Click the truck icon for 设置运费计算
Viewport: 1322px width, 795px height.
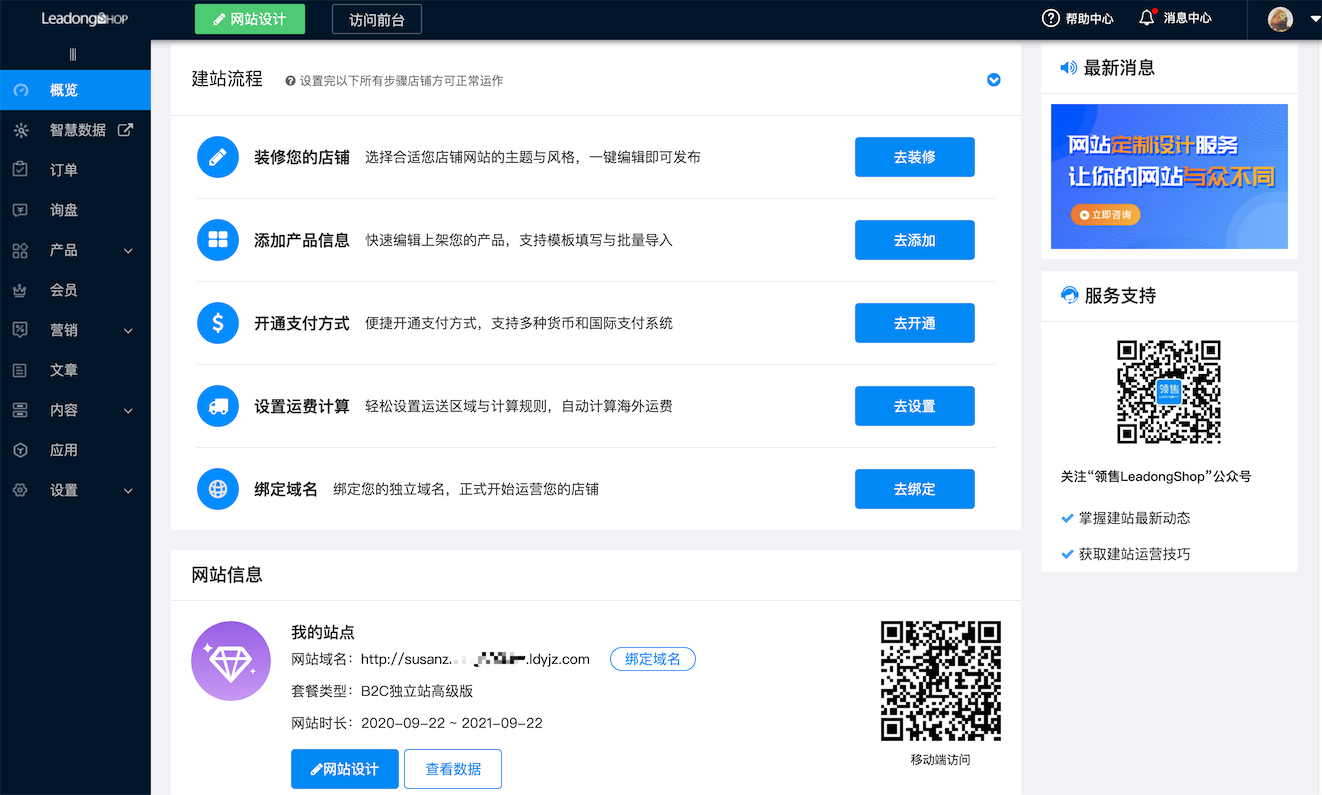[x=217, y=405]
